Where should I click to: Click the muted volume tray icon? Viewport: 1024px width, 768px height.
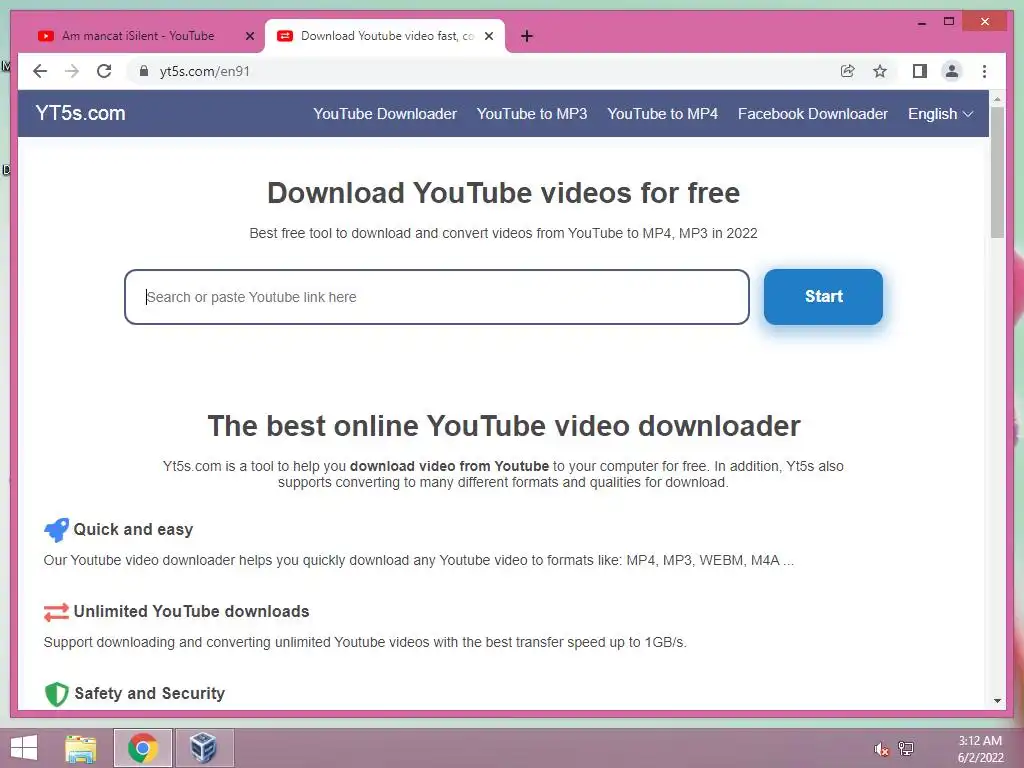click(881, 749)
